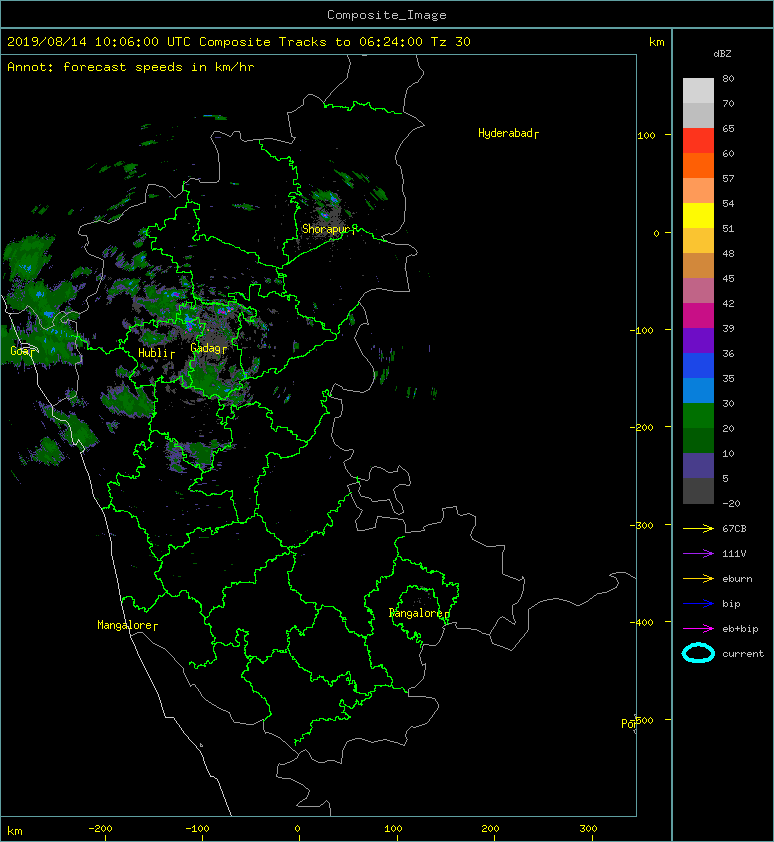Select the bright green swatch between 30 and 20
774x842 pixels.
(698, 416)
